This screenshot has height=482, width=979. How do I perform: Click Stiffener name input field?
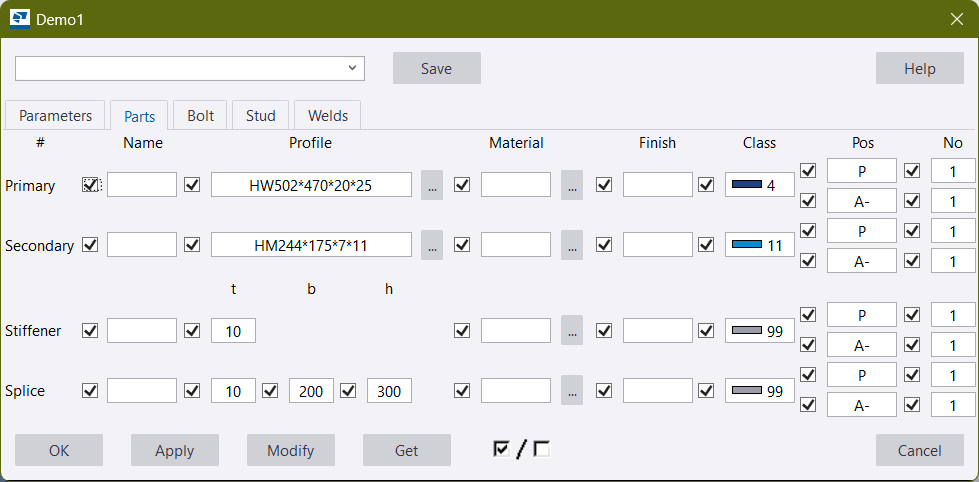click(142, 330)
